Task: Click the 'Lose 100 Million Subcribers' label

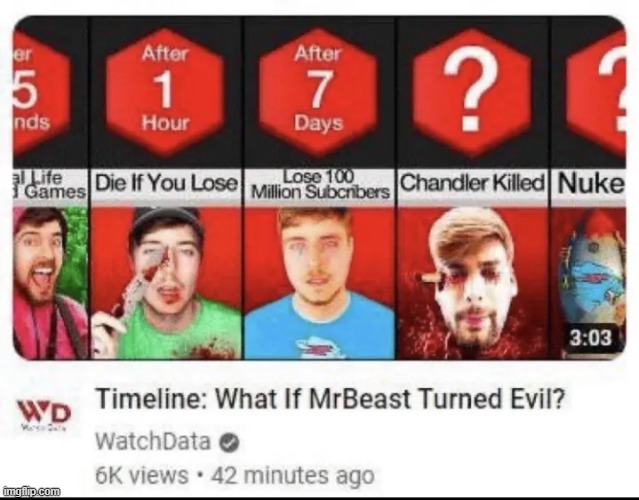Action: point(319,184)
